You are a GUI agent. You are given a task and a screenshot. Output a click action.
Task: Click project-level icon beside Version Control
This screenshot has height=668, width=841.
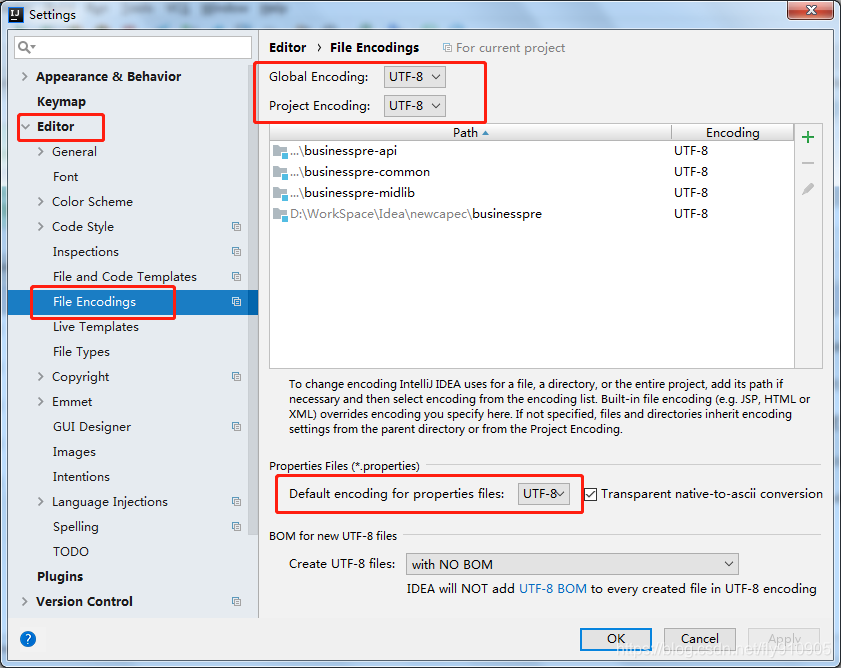(236, 601)
